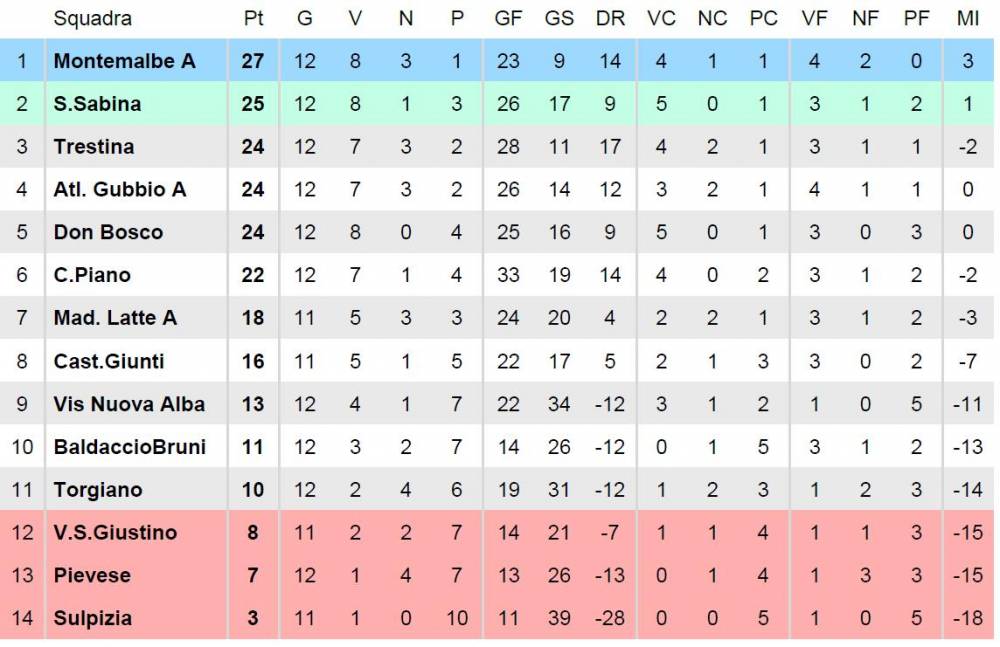Open the Mad. Latte A entry
This screenshot has width=1000, height=647.
click(115, 317)
